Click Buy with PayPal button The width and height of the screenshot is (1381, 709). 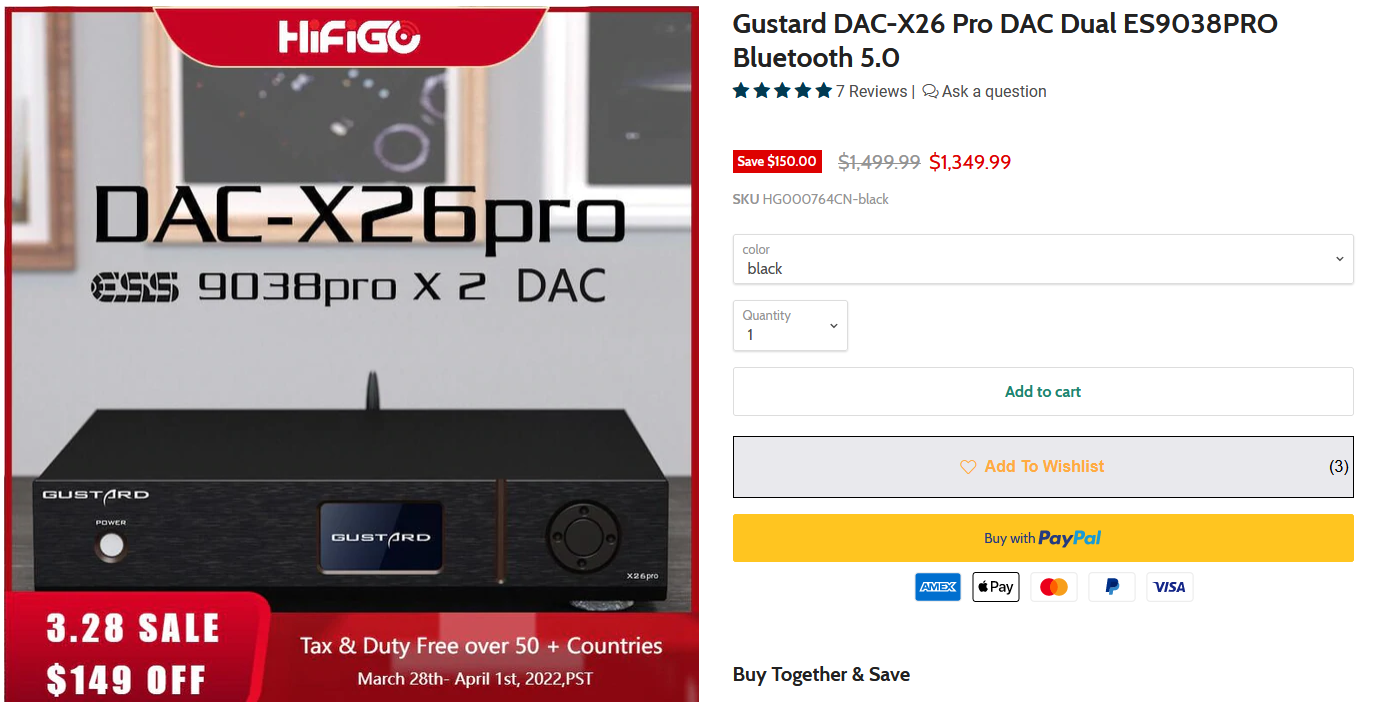coord(1043,538)
